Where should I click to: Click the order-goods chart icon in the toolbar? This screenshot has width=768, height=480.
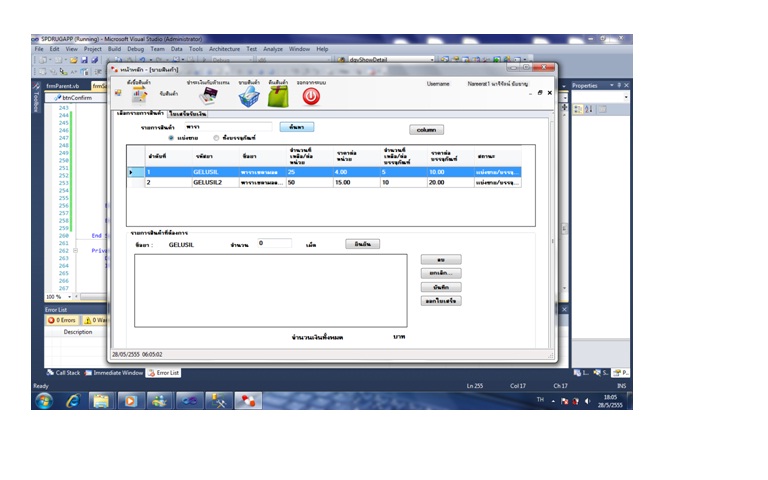tap(139, 95)
